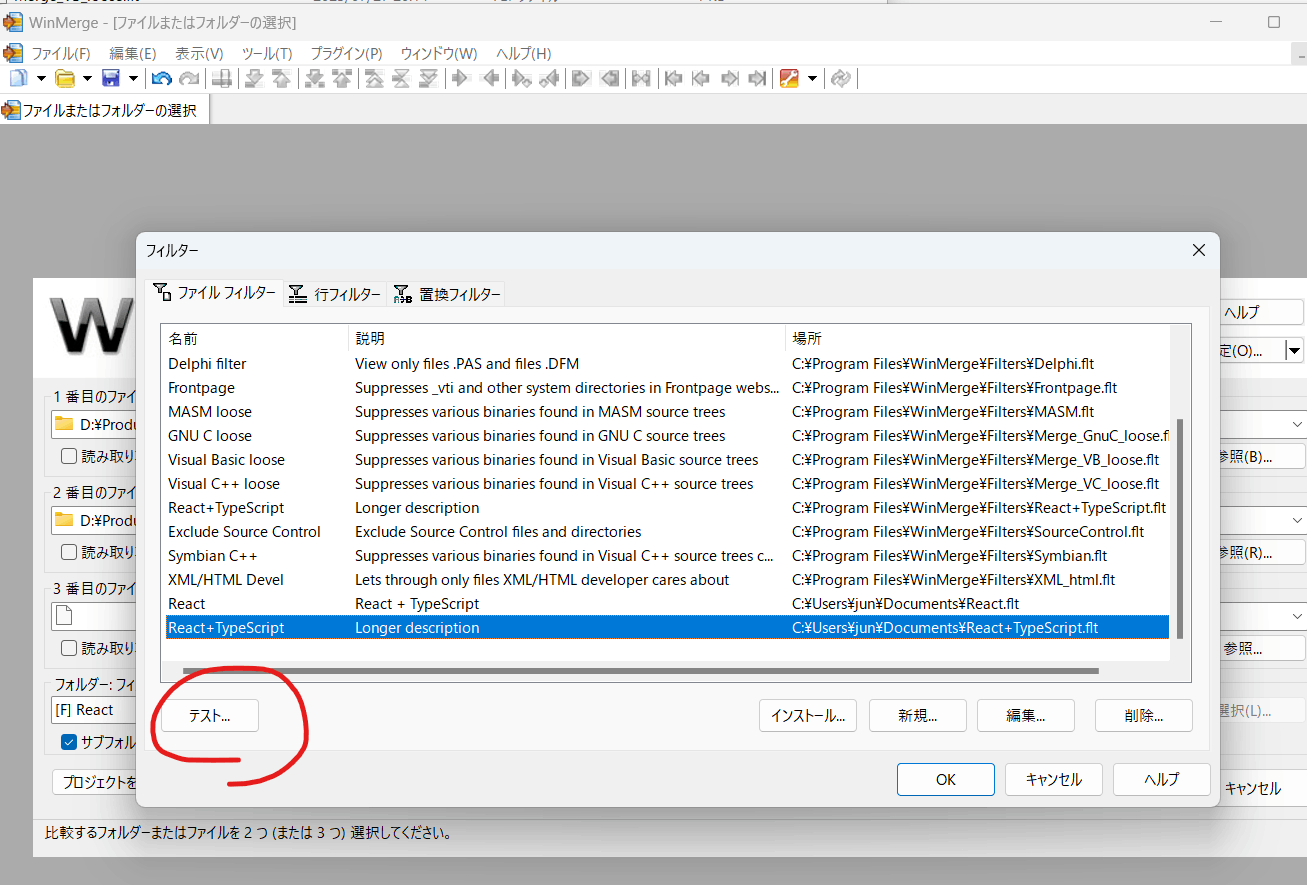Select the GNU C loose filter row

point(665,436)
